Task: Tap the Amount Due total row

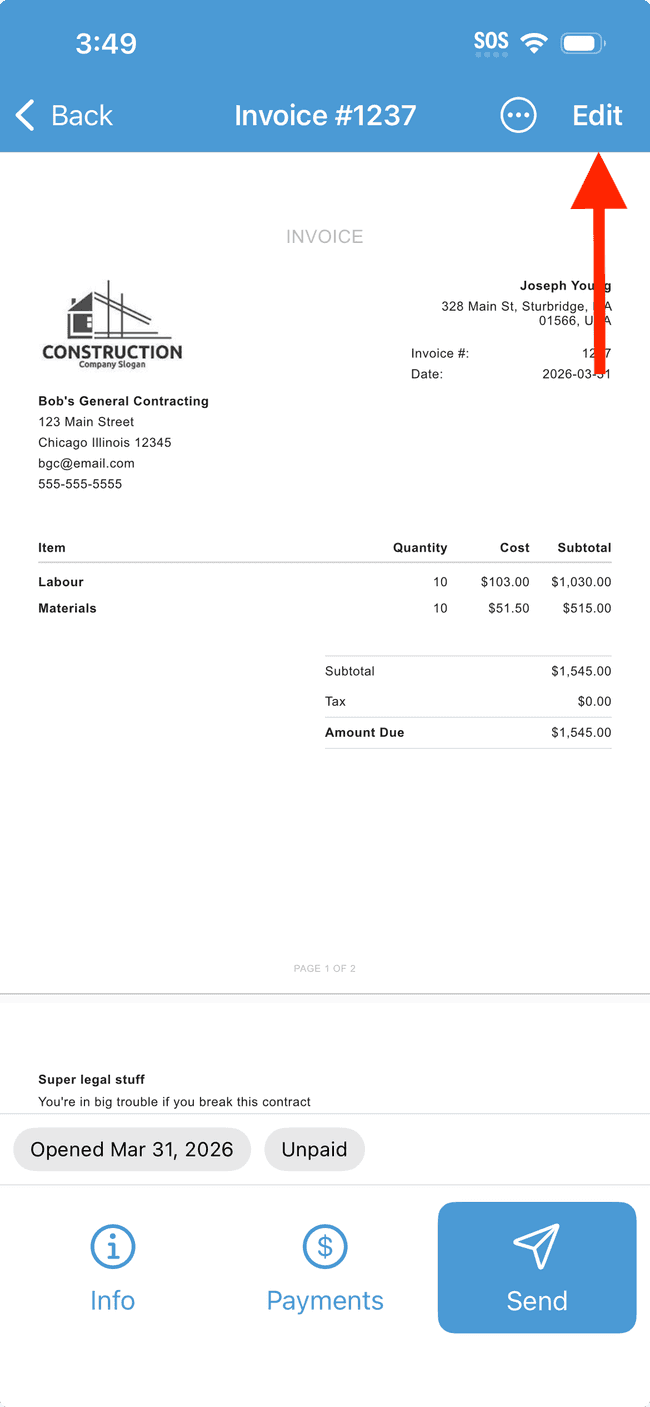Action: 468,733
